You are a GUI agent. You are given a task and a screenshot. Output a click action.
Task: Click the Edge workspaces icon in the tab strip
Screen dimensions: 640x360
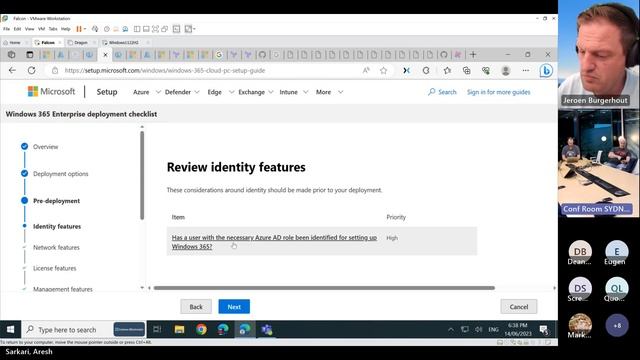11,54
